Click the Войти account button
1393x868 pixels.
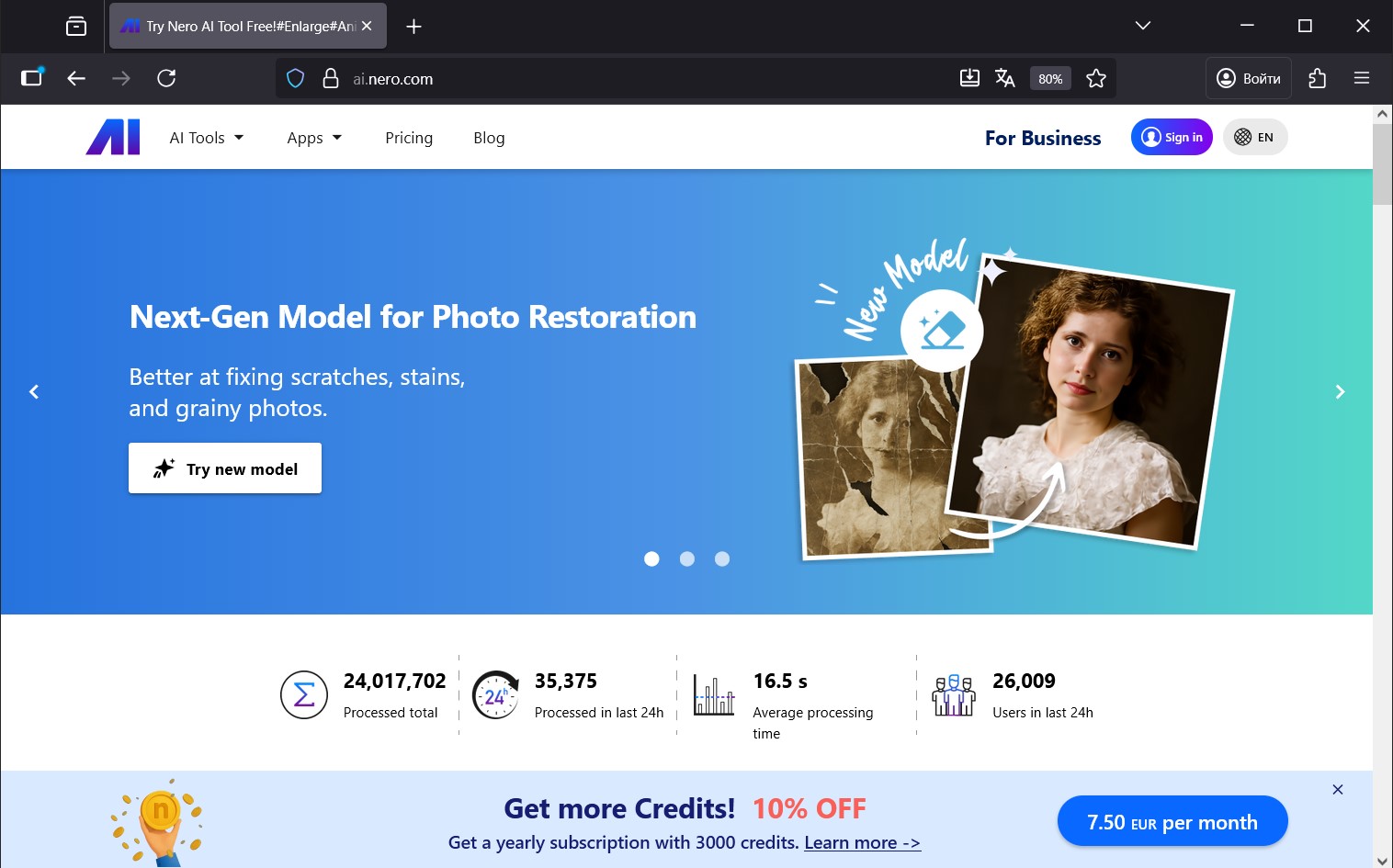tap(1249, 78)
